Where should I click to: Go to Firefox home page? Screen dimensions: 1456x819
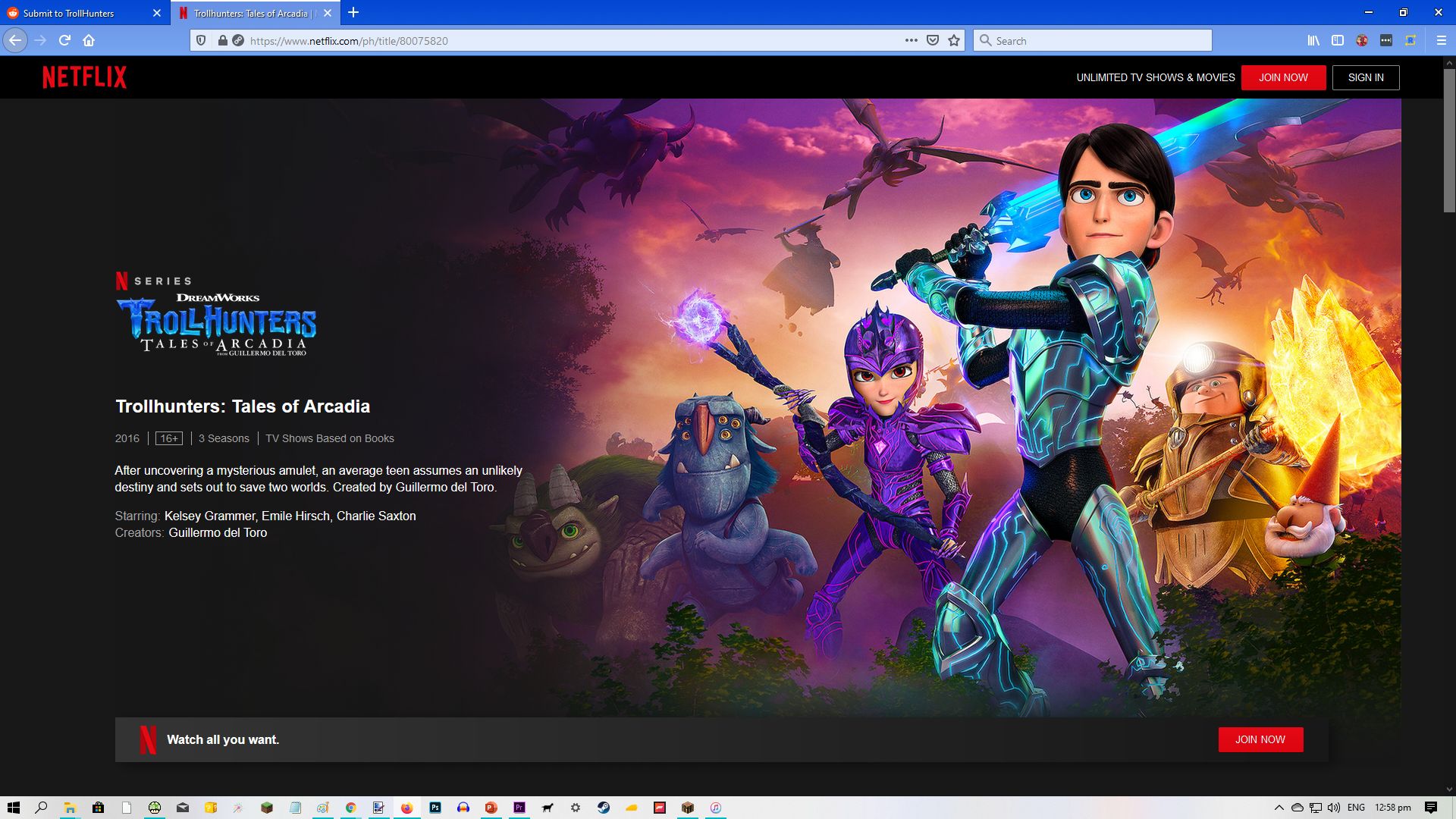89,41
